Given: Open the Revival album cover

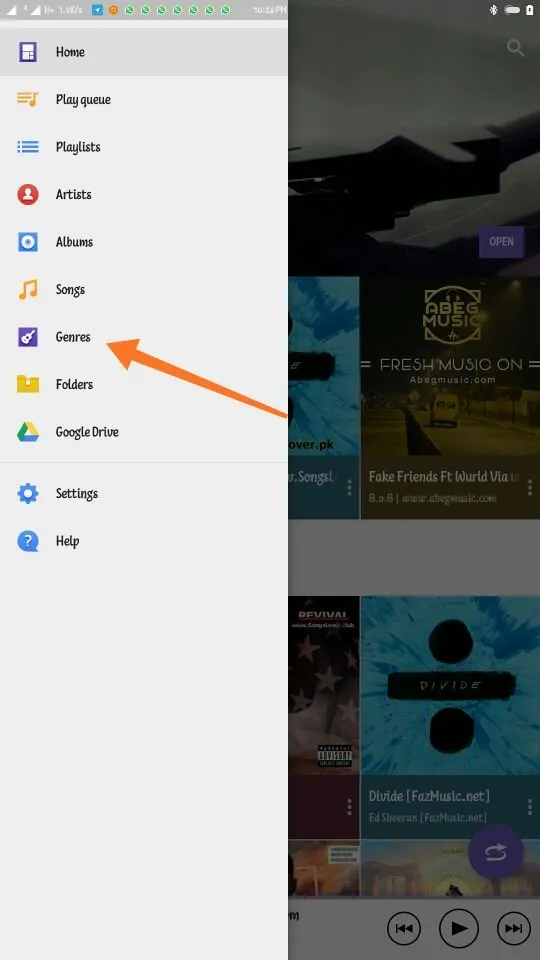Looking at the screenshot, I should pos(324,685).
